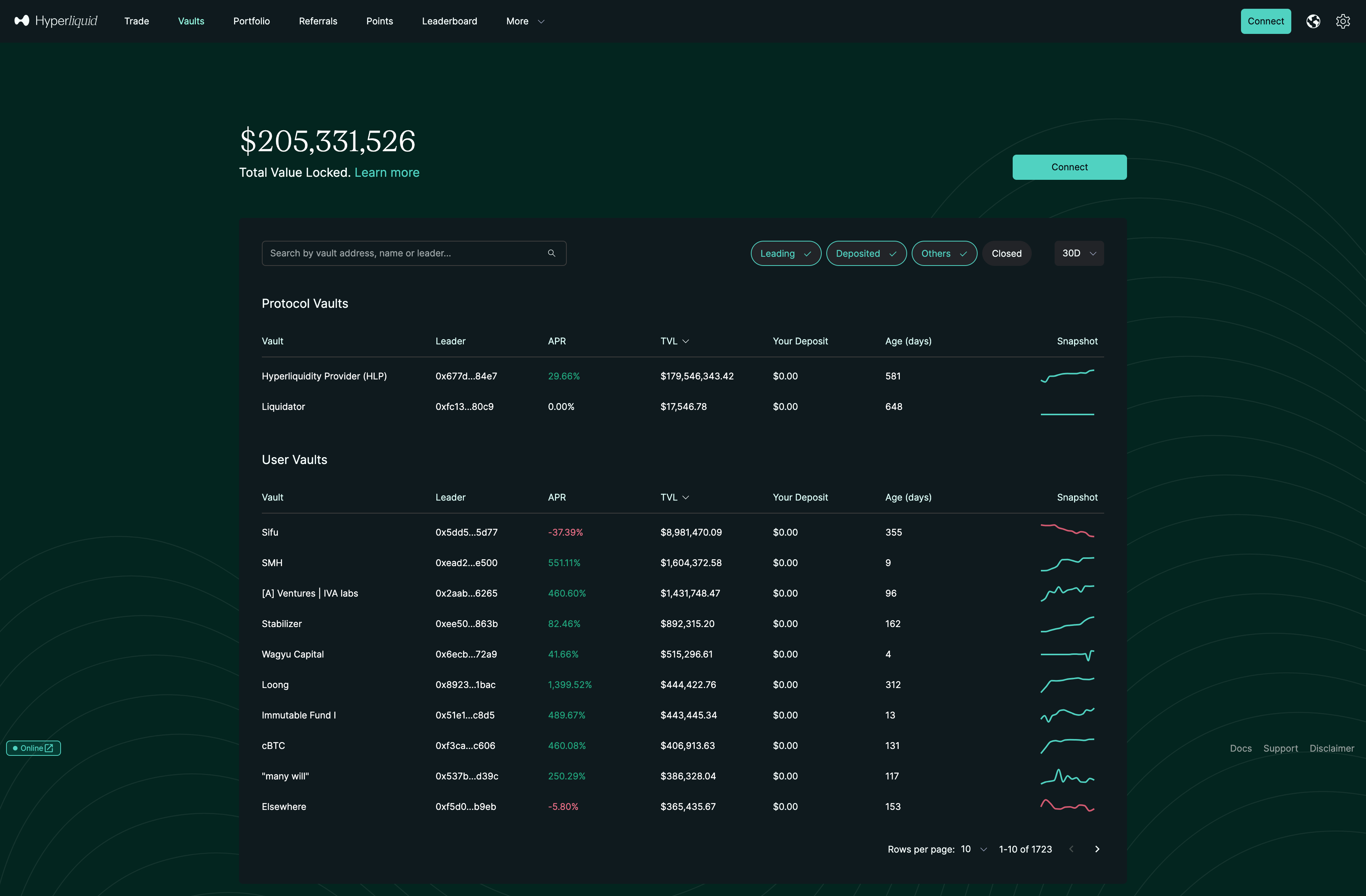Open the 30D time range dropdown

[1079, 254]
